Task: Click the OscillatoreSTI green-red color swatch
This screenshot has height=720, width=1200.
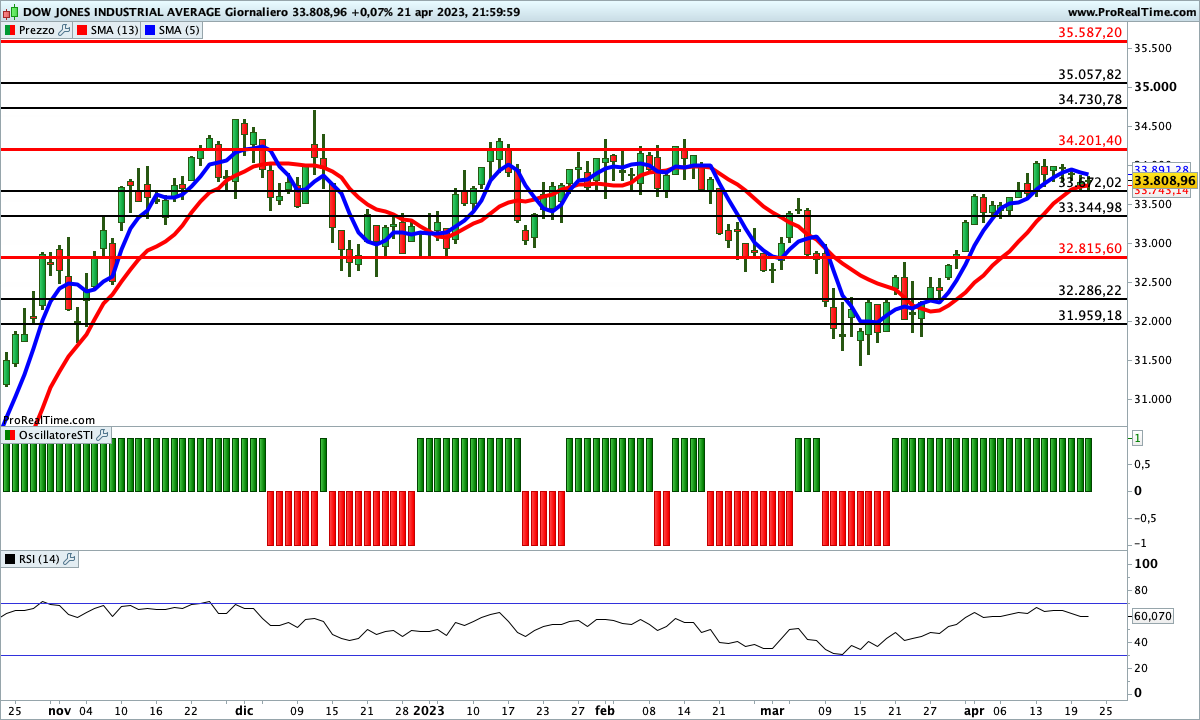Action: coord(9,435)
